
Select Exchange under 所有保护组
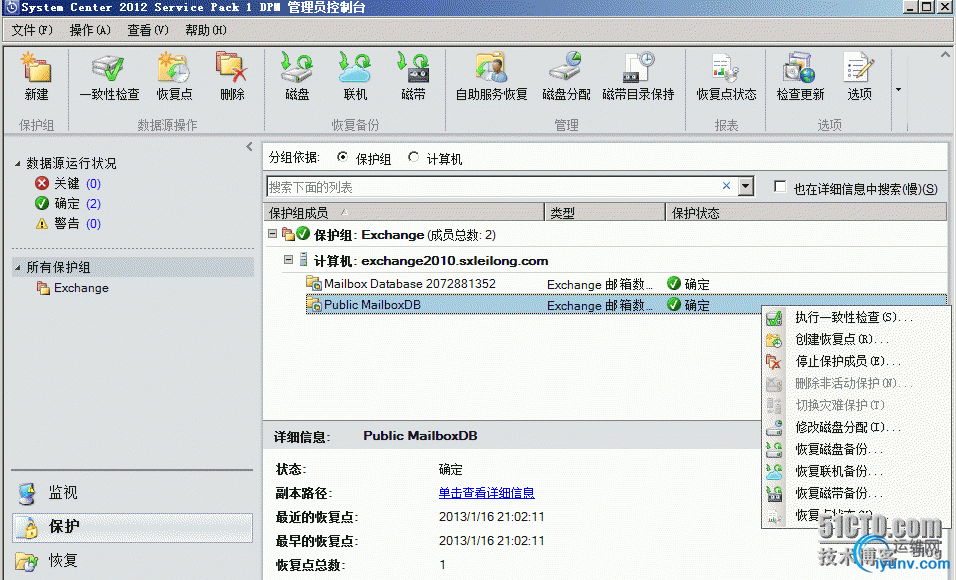tap(81, 288)
